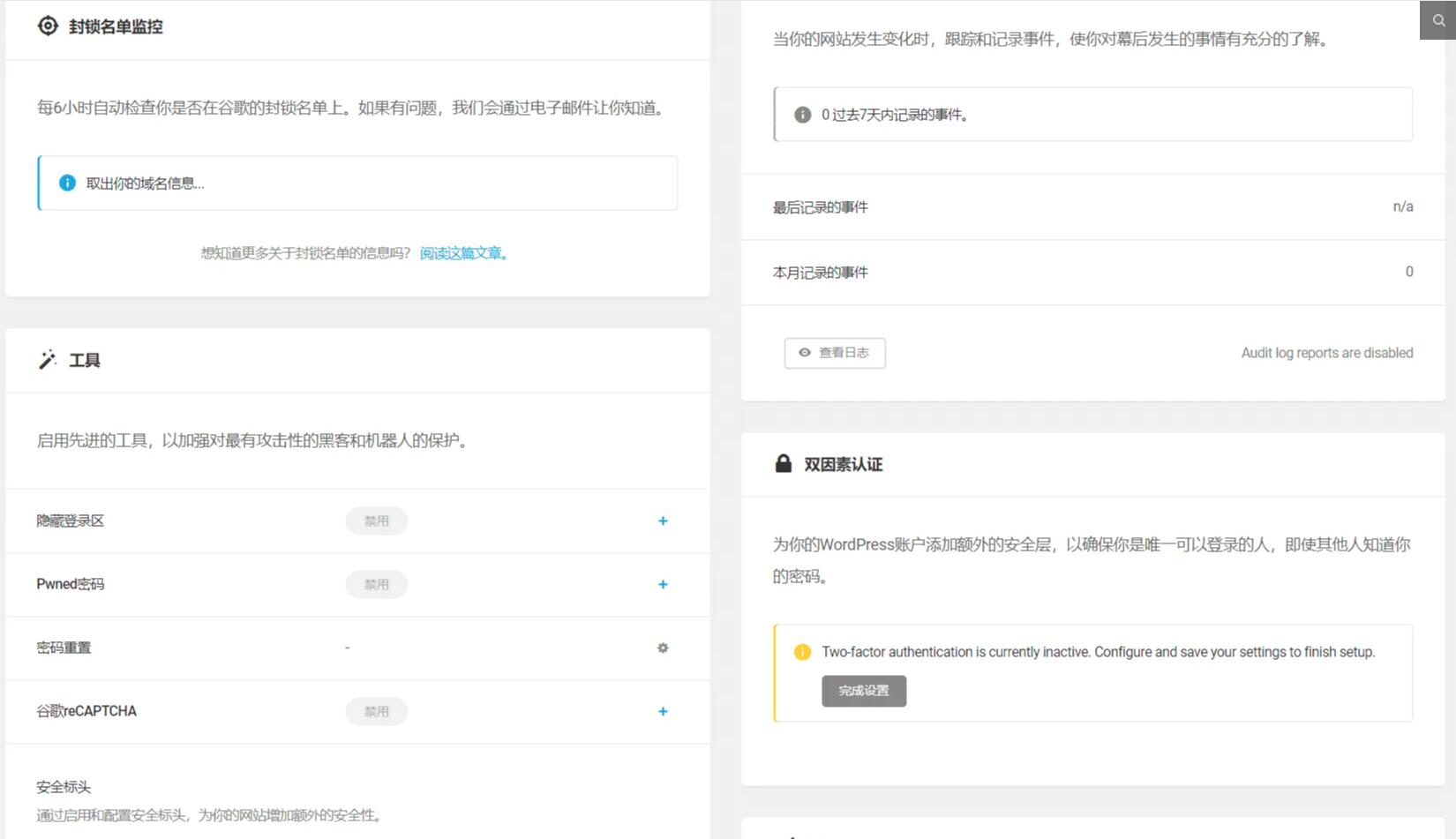
Task: Expand the 隐藏登录区 row with plus
Action: 663,521
